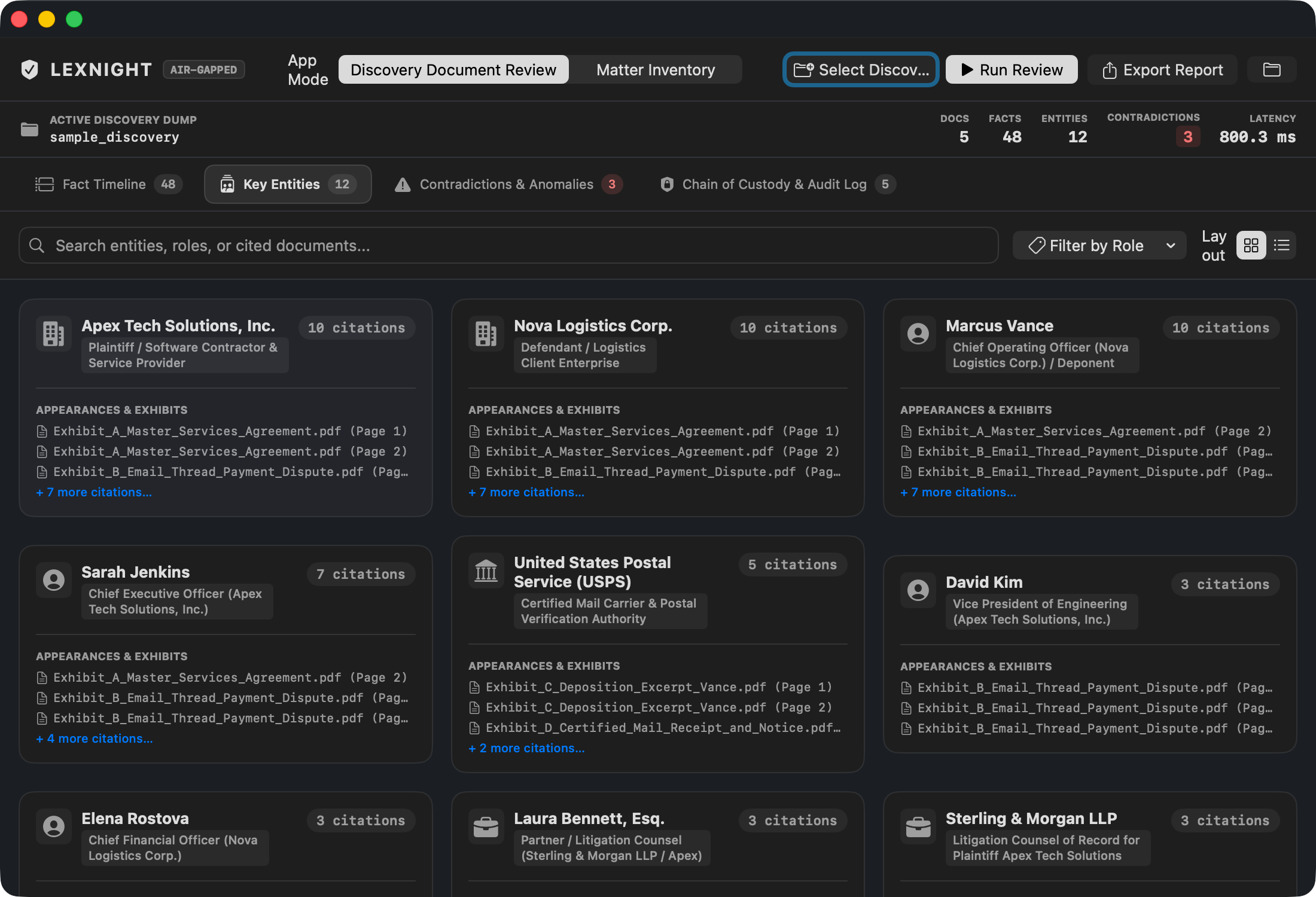The image size is (1316, 897).
Task: Click the Chain of Custody shield icon
Action: [667, 184]
